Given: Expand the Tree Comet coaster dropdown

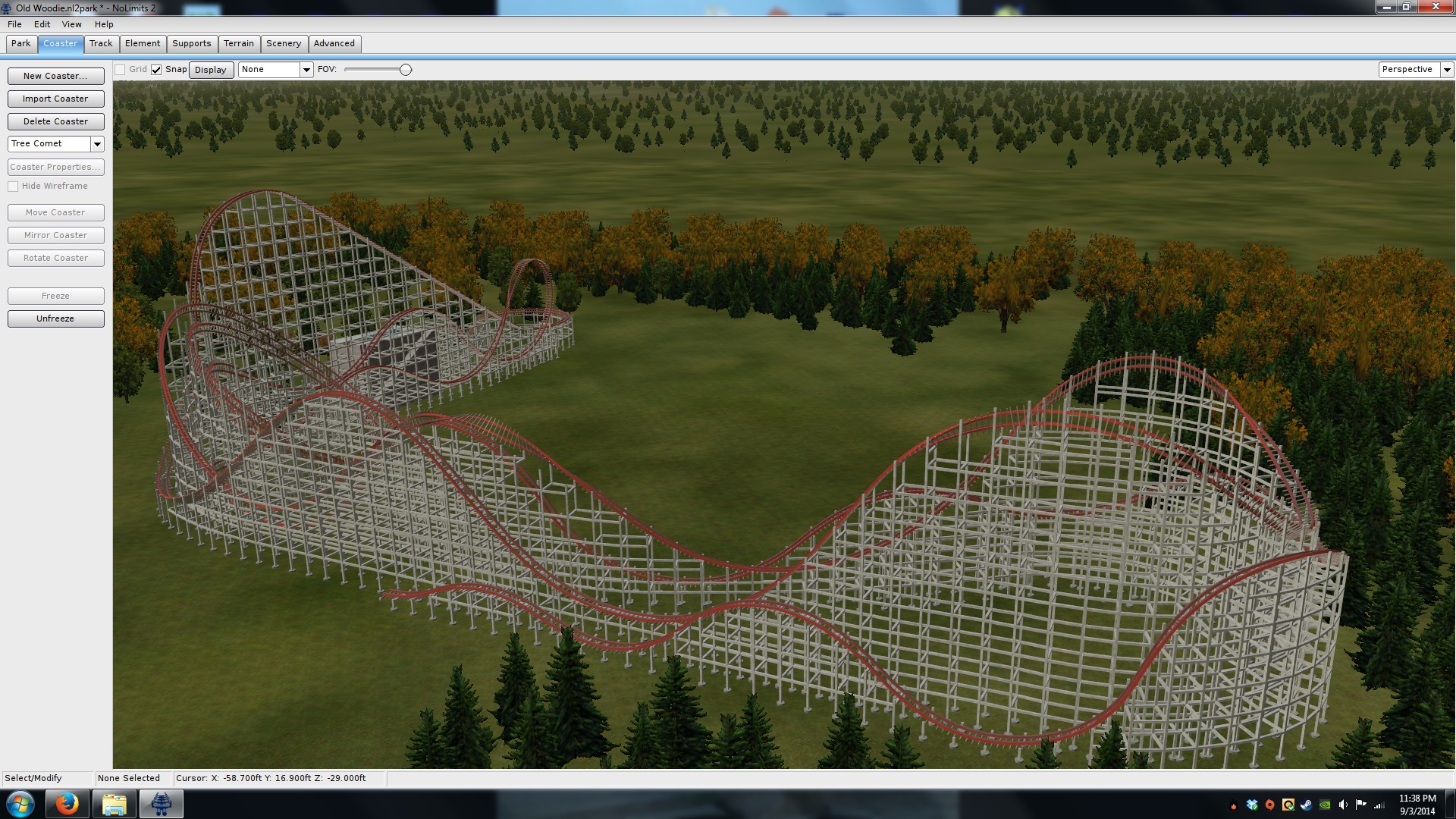Looking at the screenshot, I should coord(97,144).
